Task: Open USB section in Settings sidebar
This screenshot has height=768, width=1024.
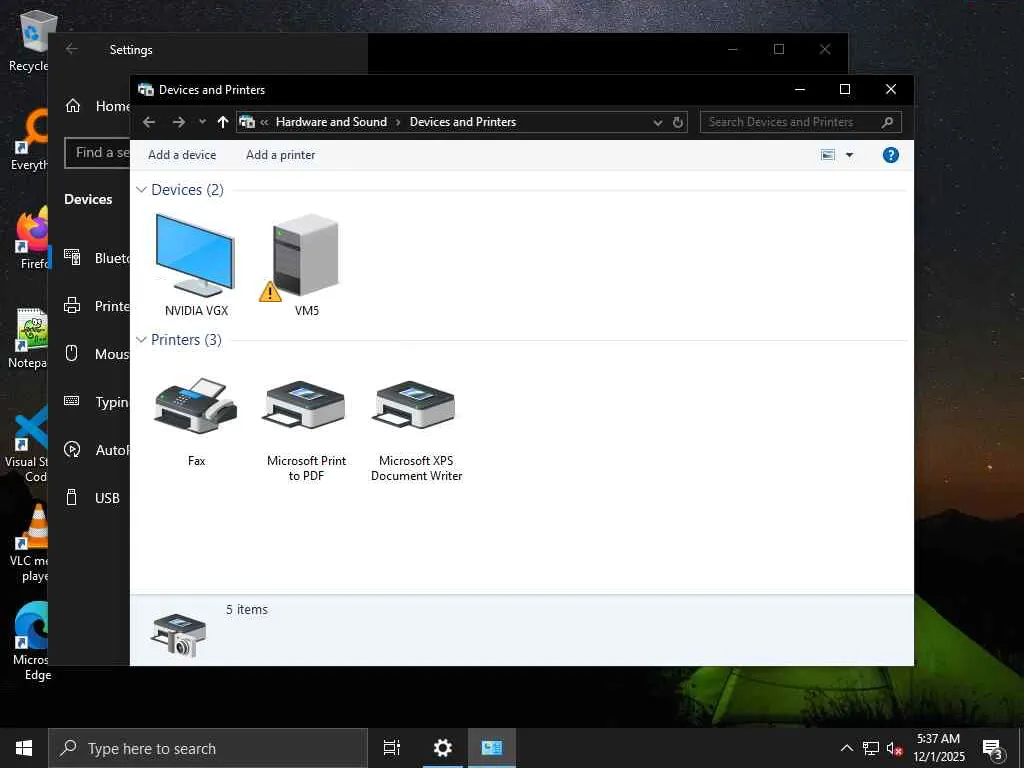Action: [x=93, y=498]
